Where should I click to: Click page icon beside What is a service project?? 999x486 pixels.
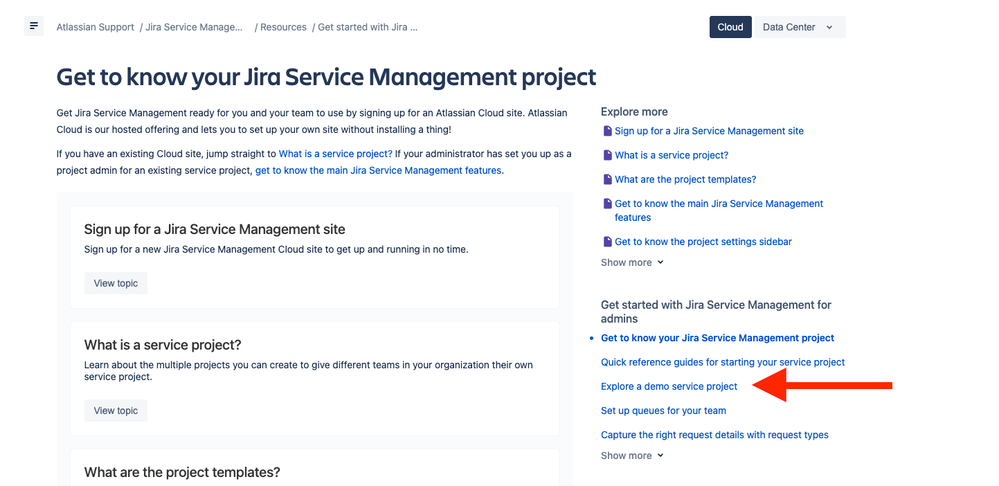[x=607, y=155]
